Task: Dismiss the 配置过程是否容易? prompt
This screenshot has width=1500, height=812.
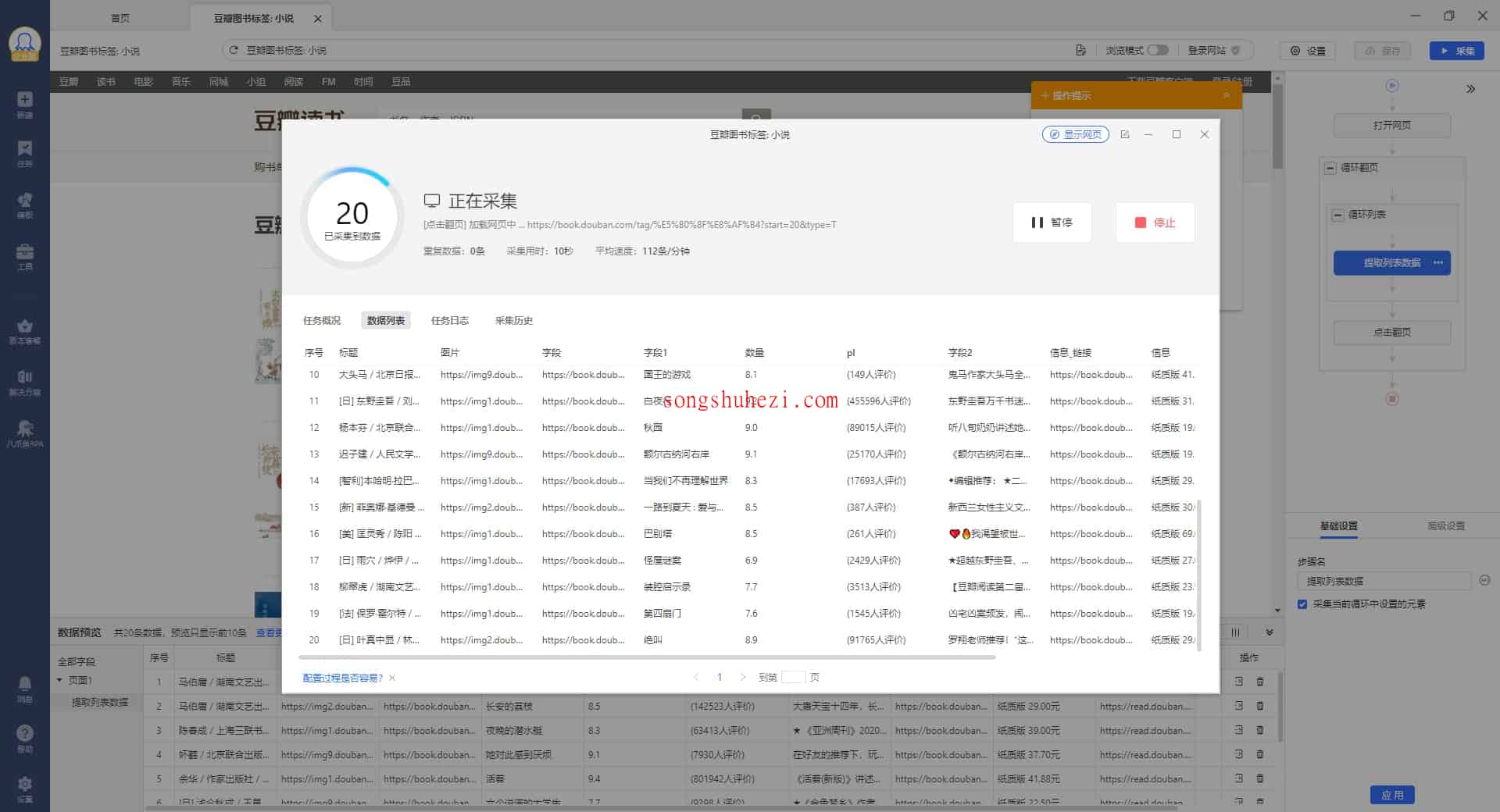Action: (392, 678)
